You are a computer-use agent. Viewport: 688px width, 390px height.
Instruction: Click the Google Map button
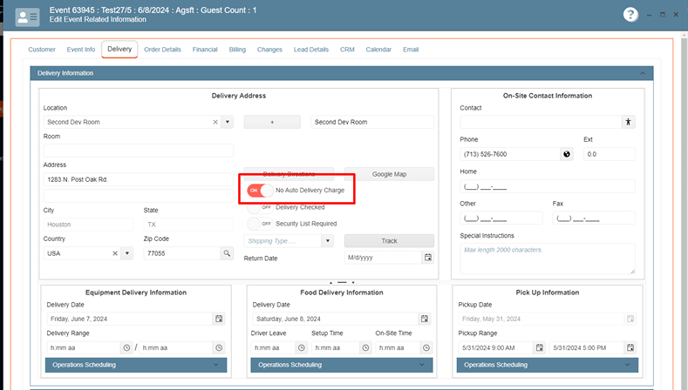389,174
